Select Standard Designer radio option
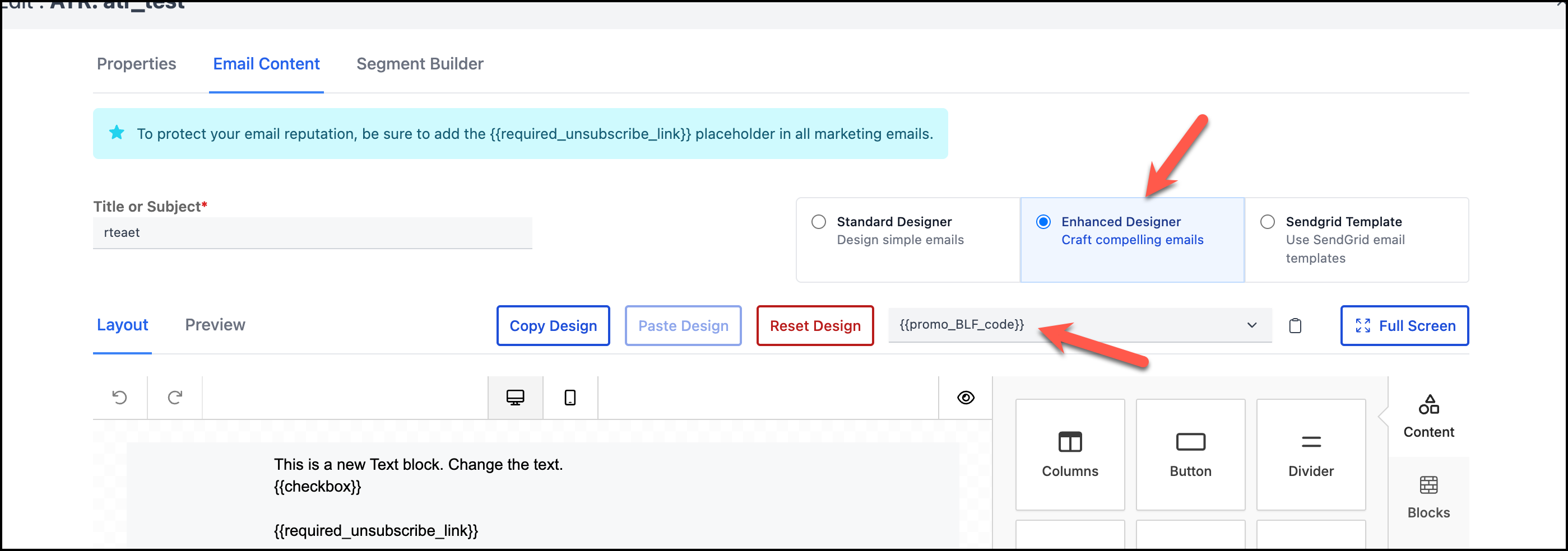 tap(819, 222)
